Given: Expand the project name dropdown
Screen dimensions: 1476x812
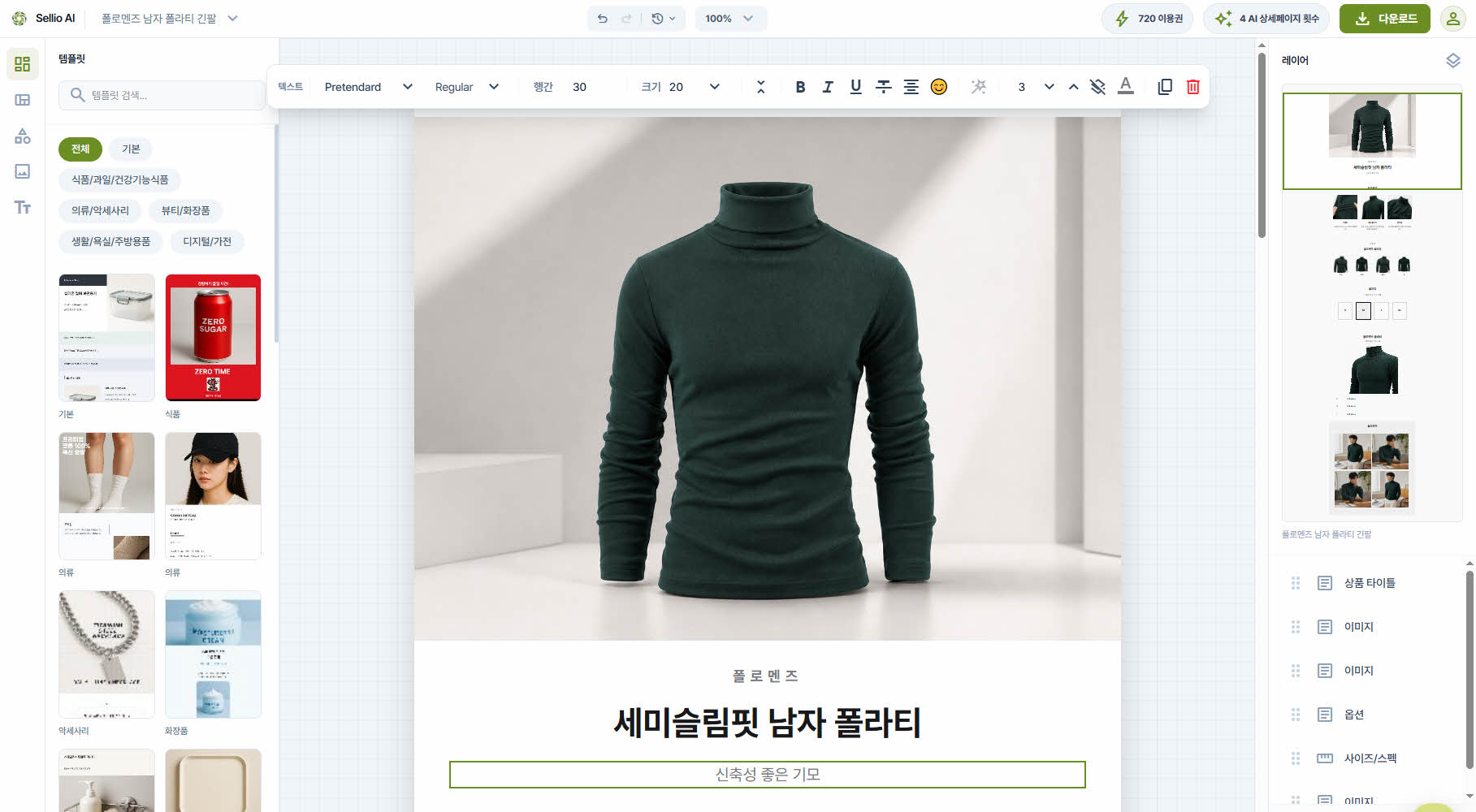Looking at the screenshot, I should pyautogui.click(x=232, y=18).
